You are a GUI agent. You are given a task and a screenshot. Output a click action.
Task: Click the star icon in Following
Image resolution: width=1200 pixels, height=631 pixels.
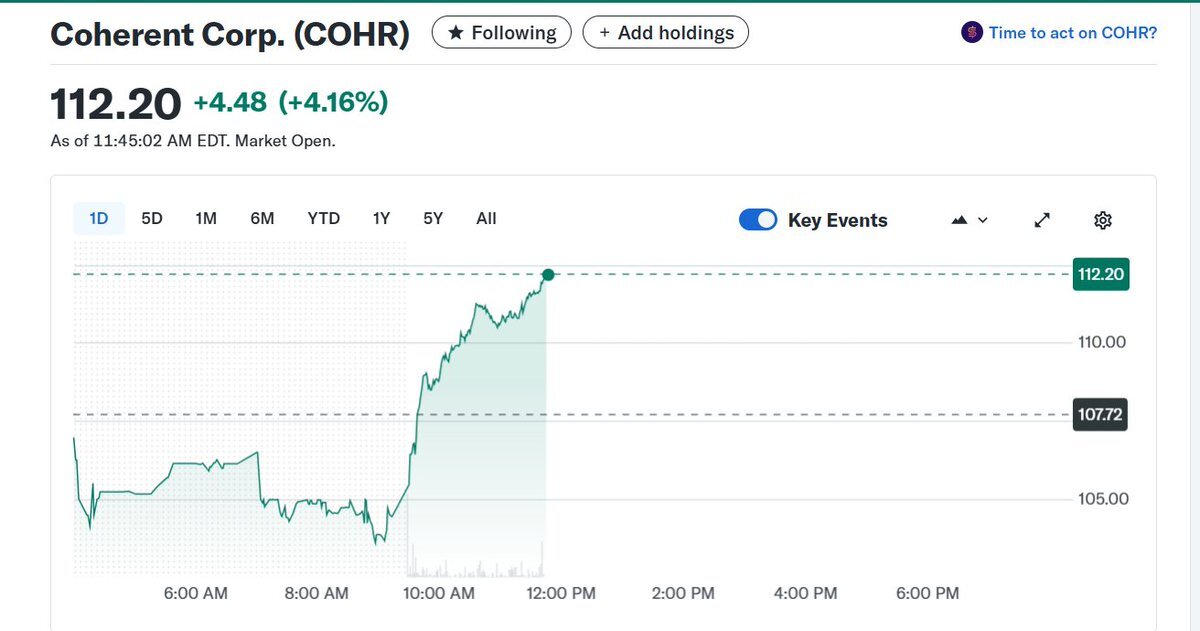coord(456,33)
